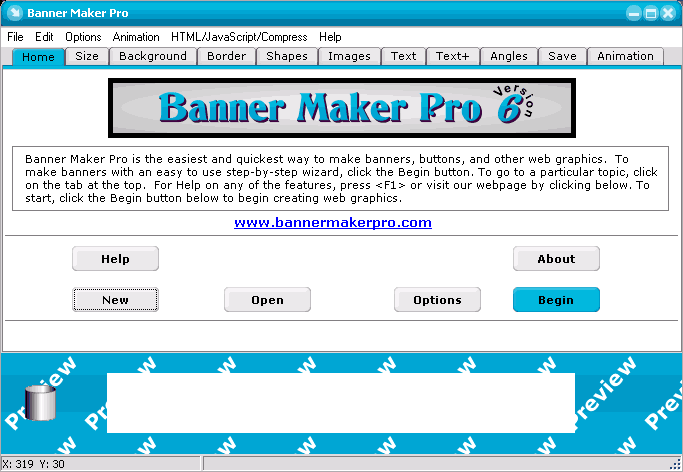Screen dimensions: 683x472
Task: Open the File menu
Action: coord(15,37)
